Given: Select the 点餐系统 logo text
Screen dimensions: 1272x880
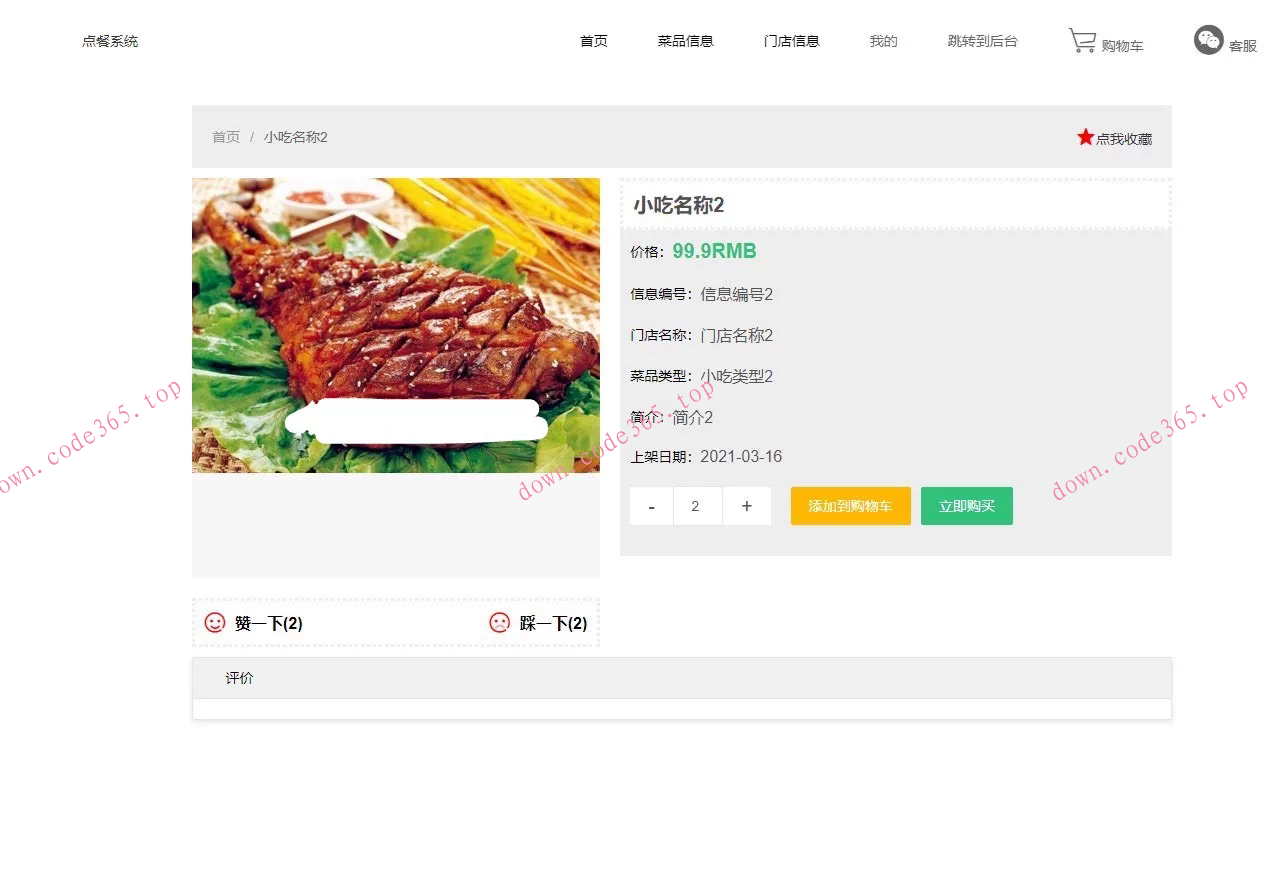Looking at the screenshot, I should coord(109,41).
